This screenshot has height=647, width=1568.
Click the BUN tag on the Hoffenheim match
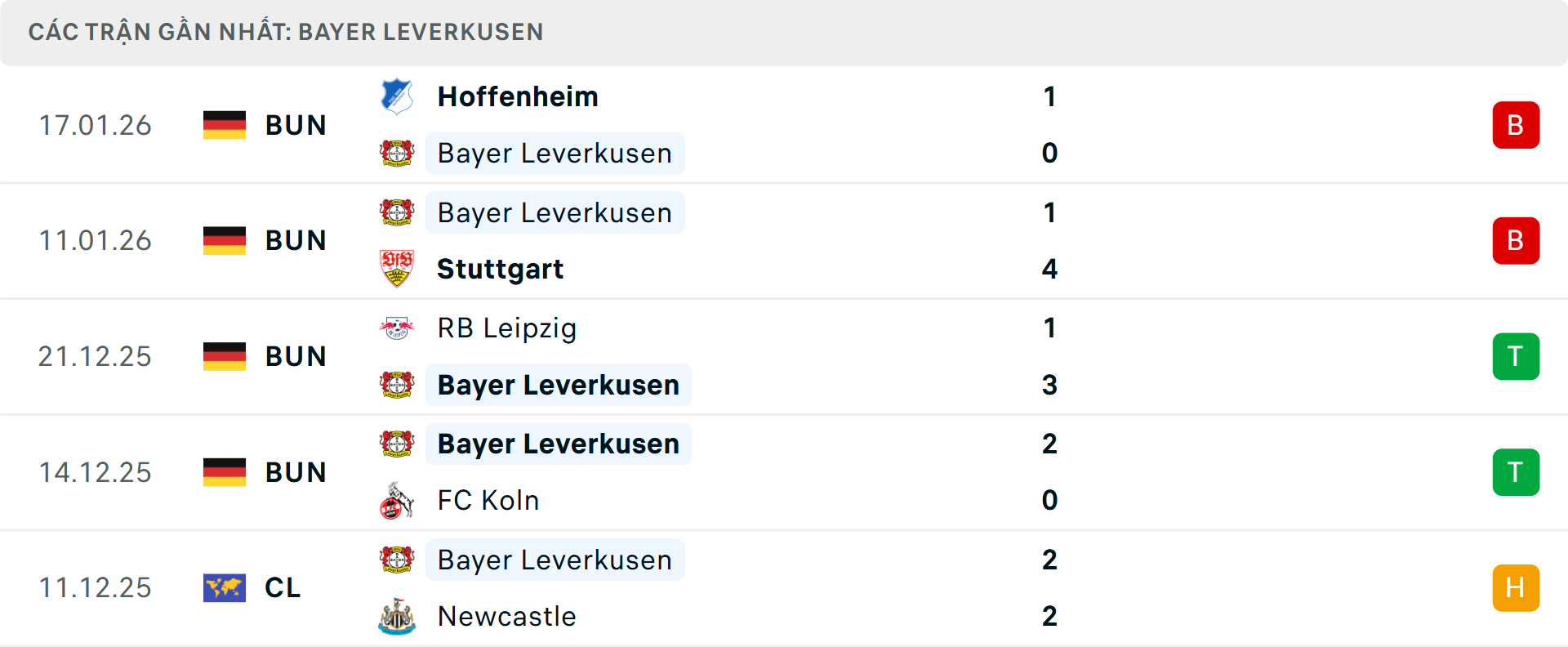[x=296, y=125]
